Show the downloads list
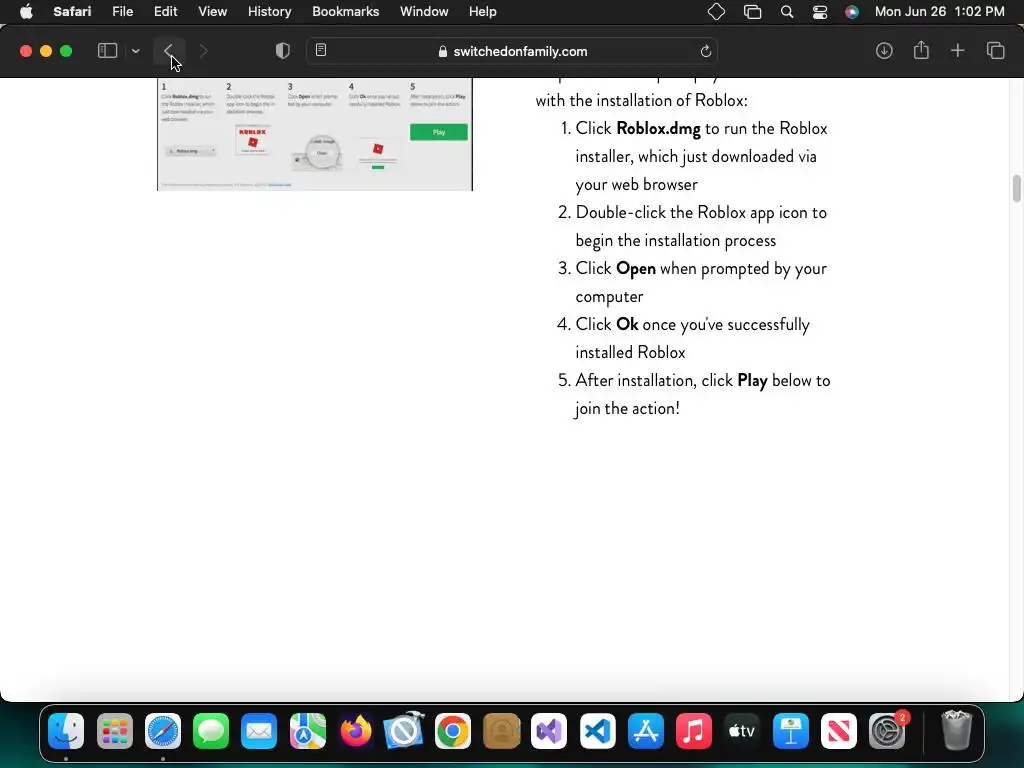 point(884,51)
